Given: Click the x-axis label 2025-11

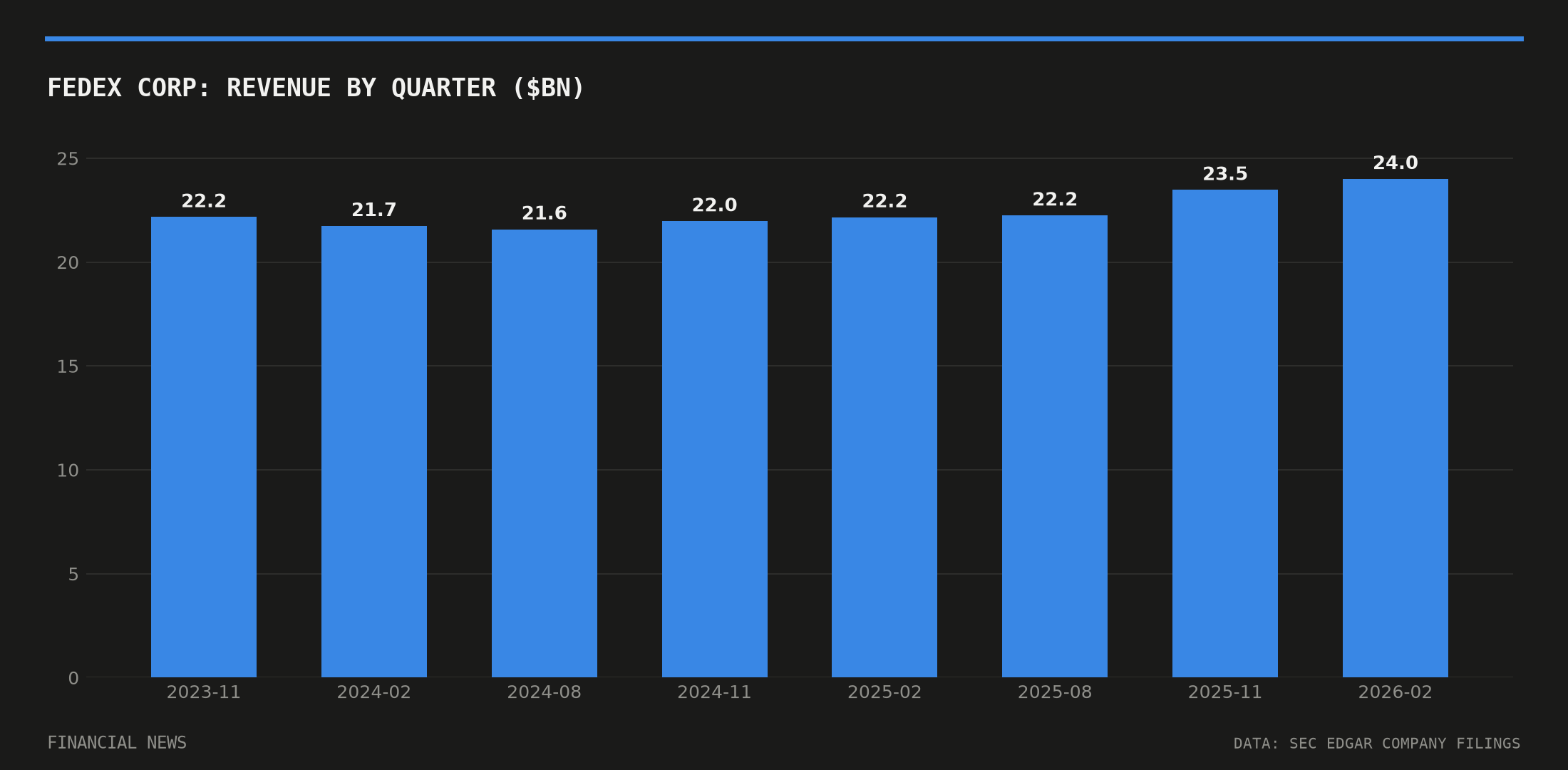Looking at the screenshot, I should 1225,692.
